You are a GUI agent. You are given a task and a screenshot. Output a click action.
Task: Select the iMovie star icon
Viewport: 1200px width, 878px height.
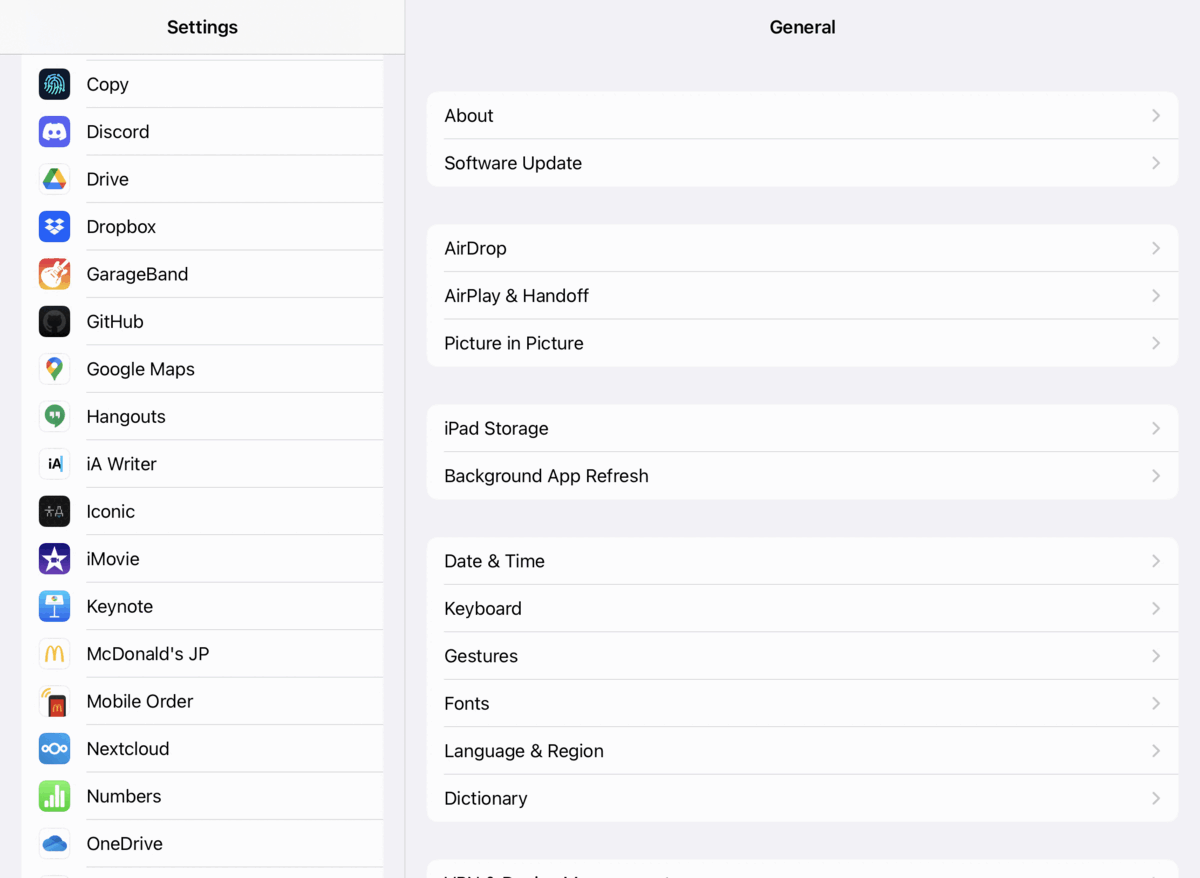pyautogui.click(x=54, y=559)
